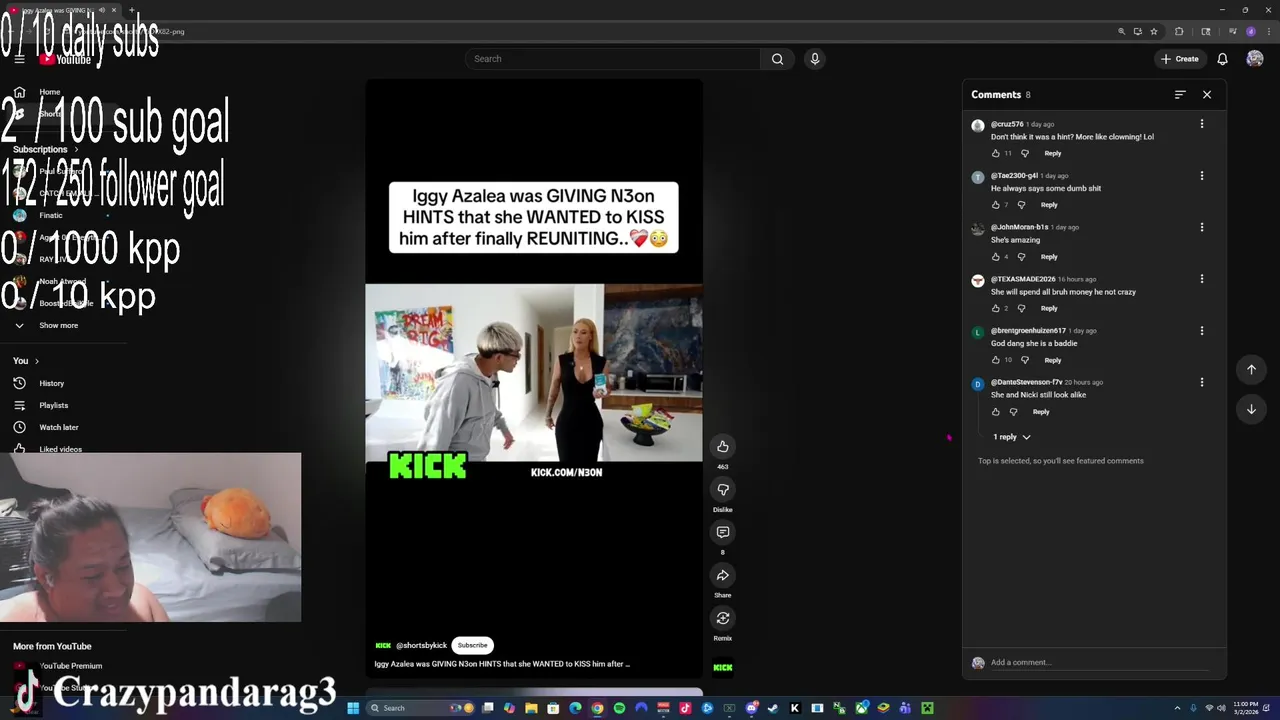The height and width of the screenshot is (720, 1280).
Task: Open options menu for @cruz576's comment
Action: click(1202, 124)
